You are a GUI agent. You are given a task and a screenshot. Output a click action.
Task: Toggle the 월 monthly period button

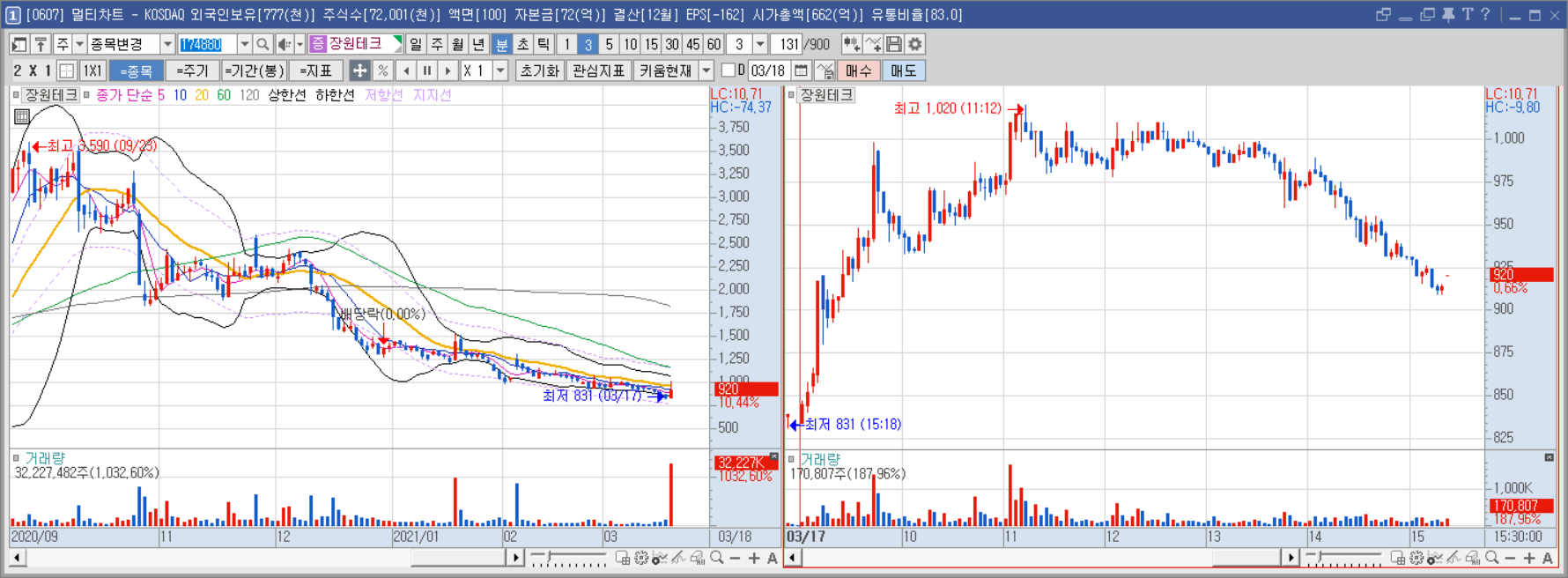458,44
